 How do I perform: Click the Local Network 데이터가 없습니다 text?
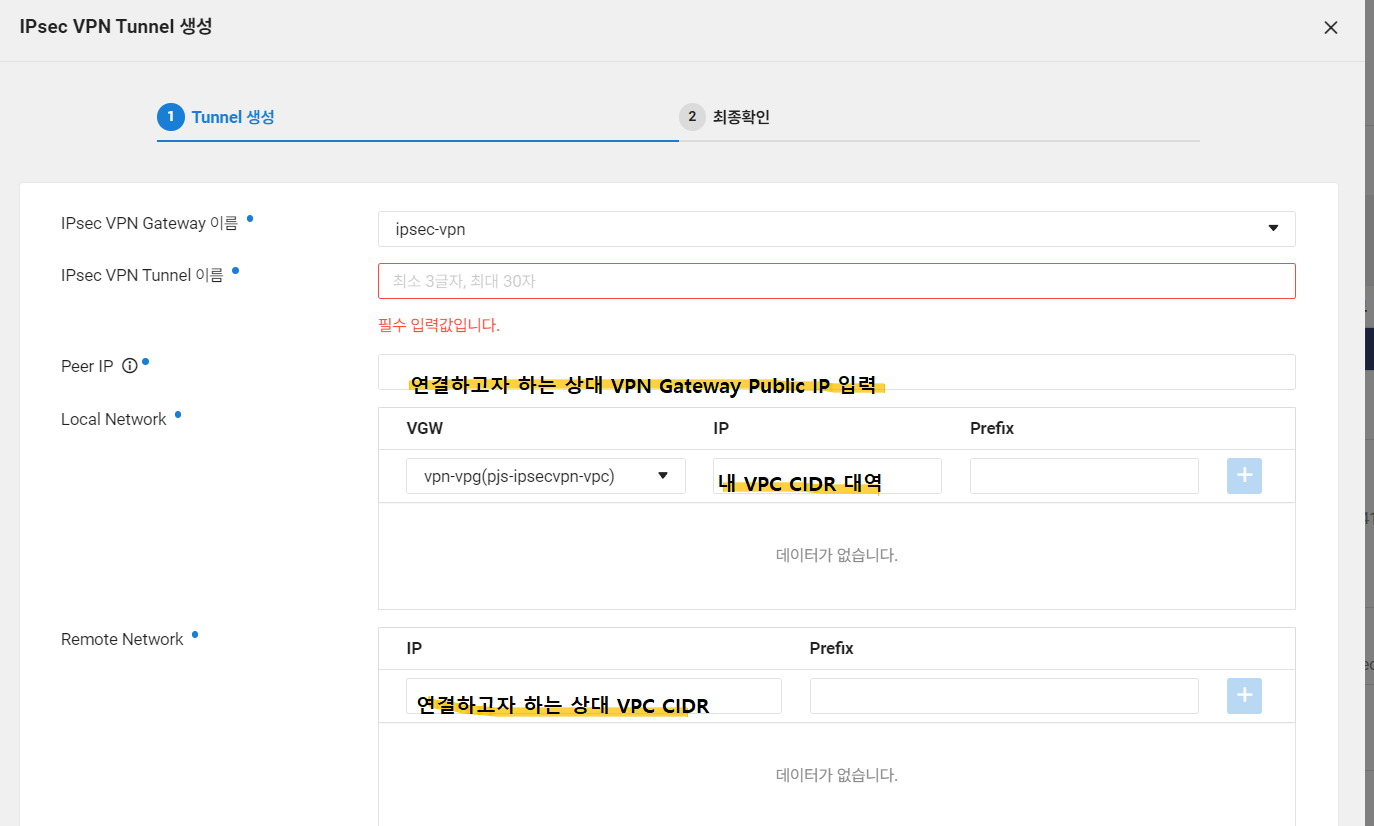(837, 555)
